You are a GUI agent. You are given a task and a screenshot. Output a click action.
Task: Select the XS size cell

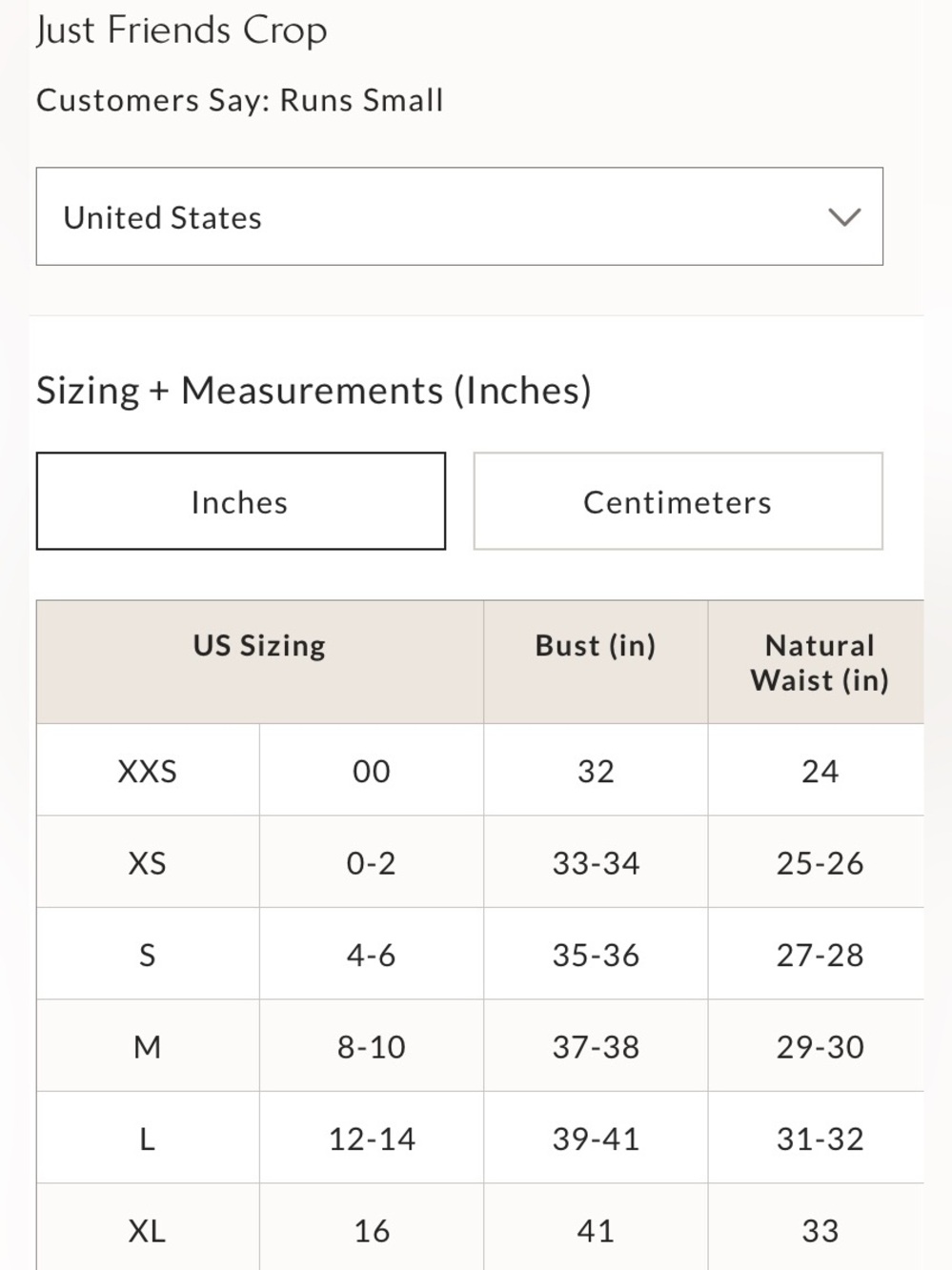click(x=148, y=862)
